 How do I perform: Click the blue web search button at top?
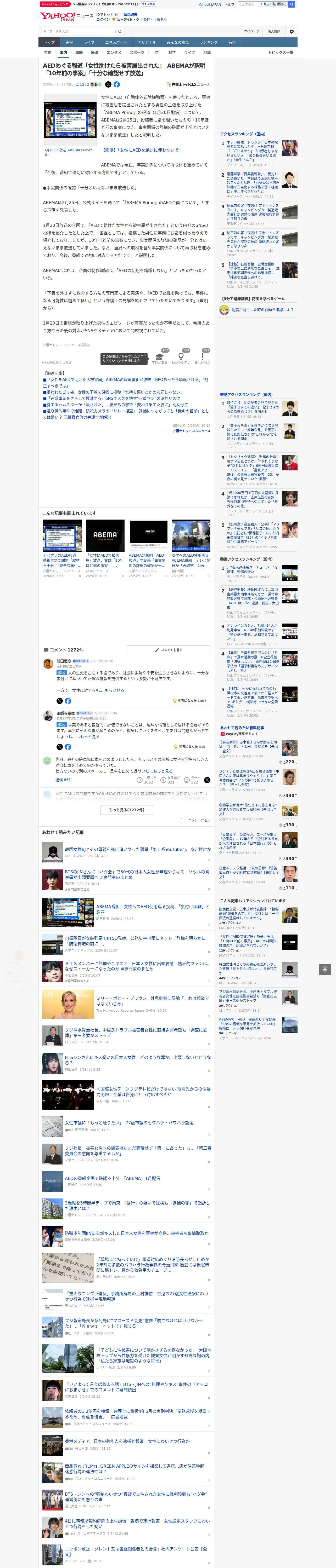(292, 4)
